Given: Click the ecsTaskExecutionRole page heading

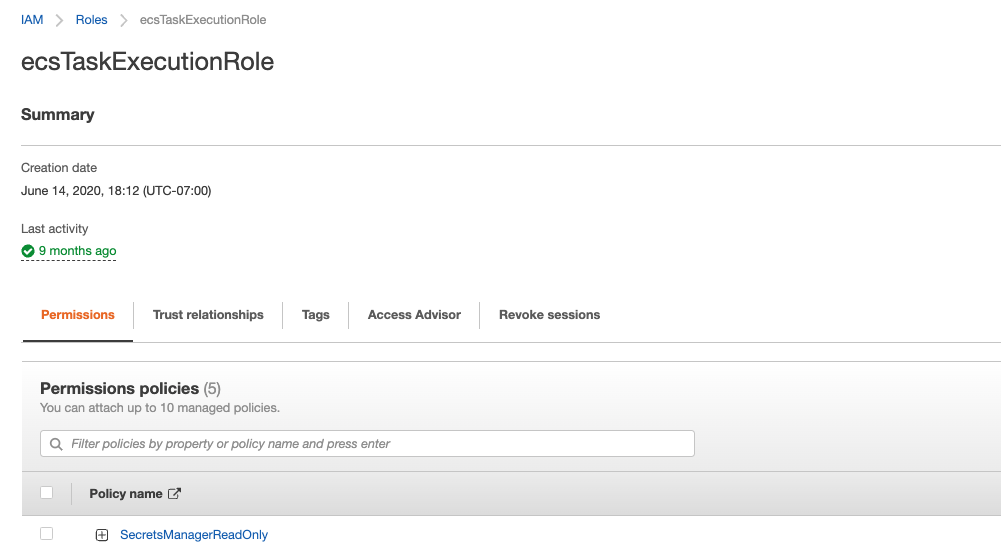Looking at the screenshot, I should [x=147, y=62].
